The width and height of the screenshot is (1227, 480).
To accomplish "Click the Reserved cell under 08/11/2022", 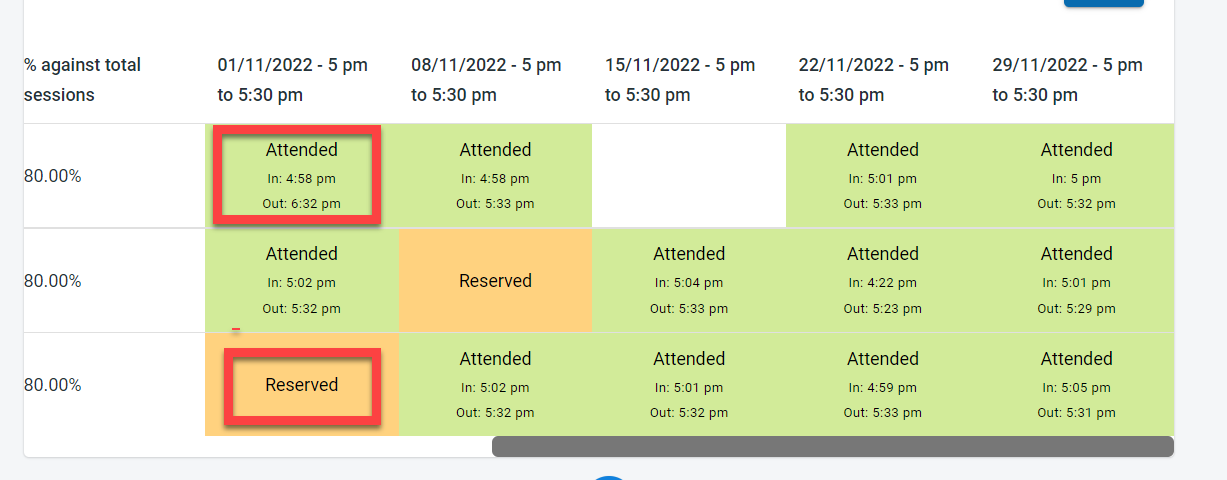I will pos(495,281).
